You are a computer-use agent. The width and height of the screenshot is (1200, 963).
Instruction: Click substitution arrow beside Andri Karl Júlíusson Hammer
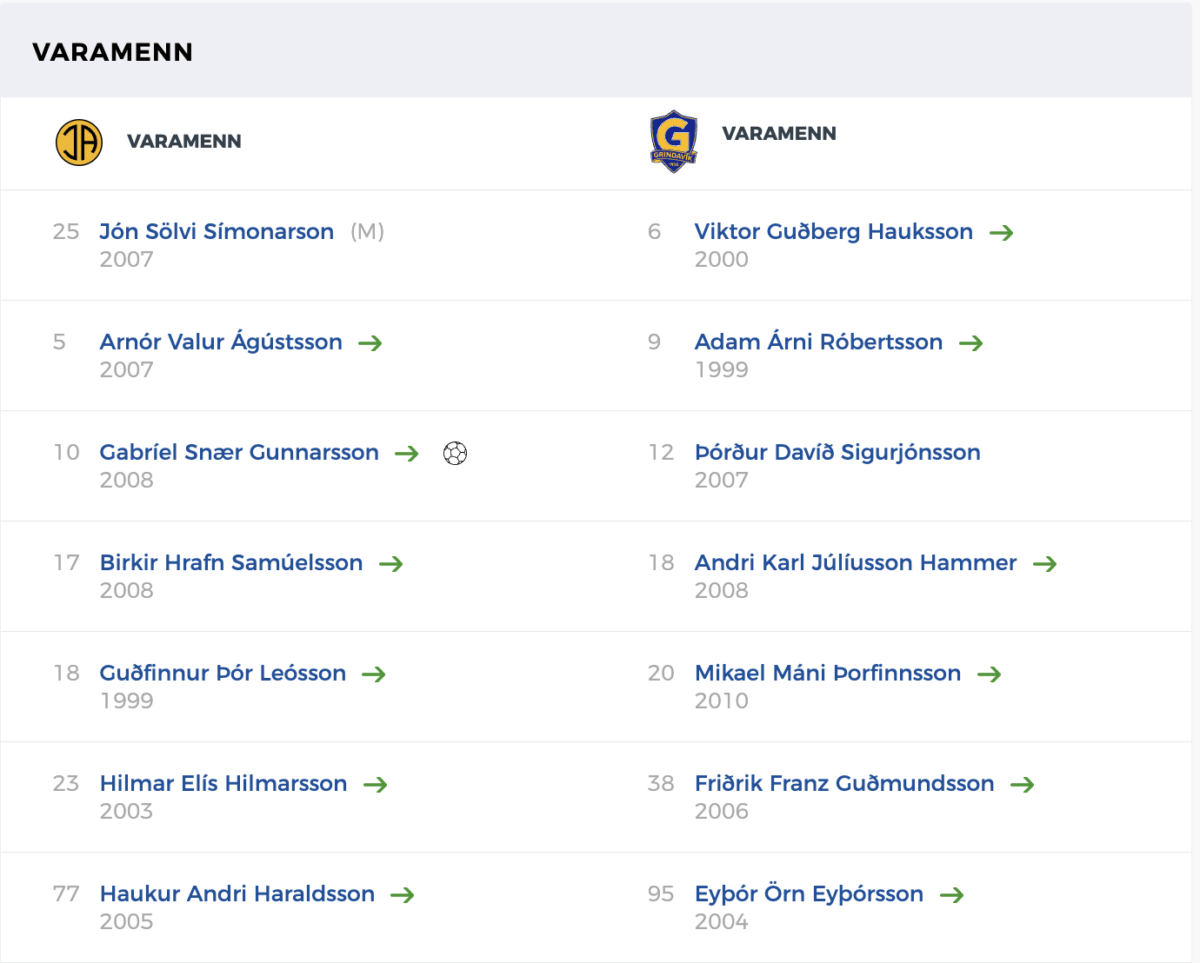coord(1045,564)
